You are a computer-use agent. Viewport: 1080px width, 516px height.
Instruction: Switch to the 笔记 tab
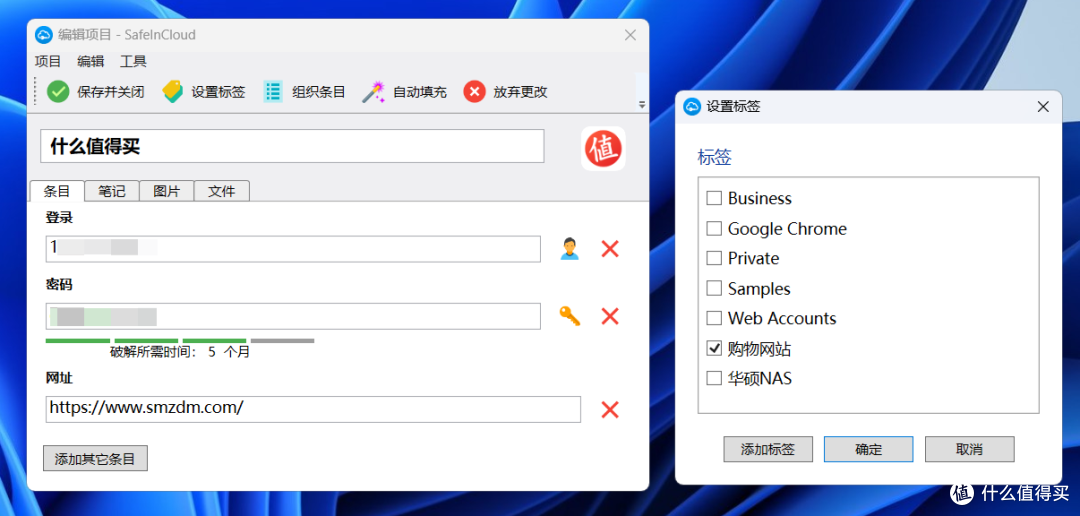112,192
